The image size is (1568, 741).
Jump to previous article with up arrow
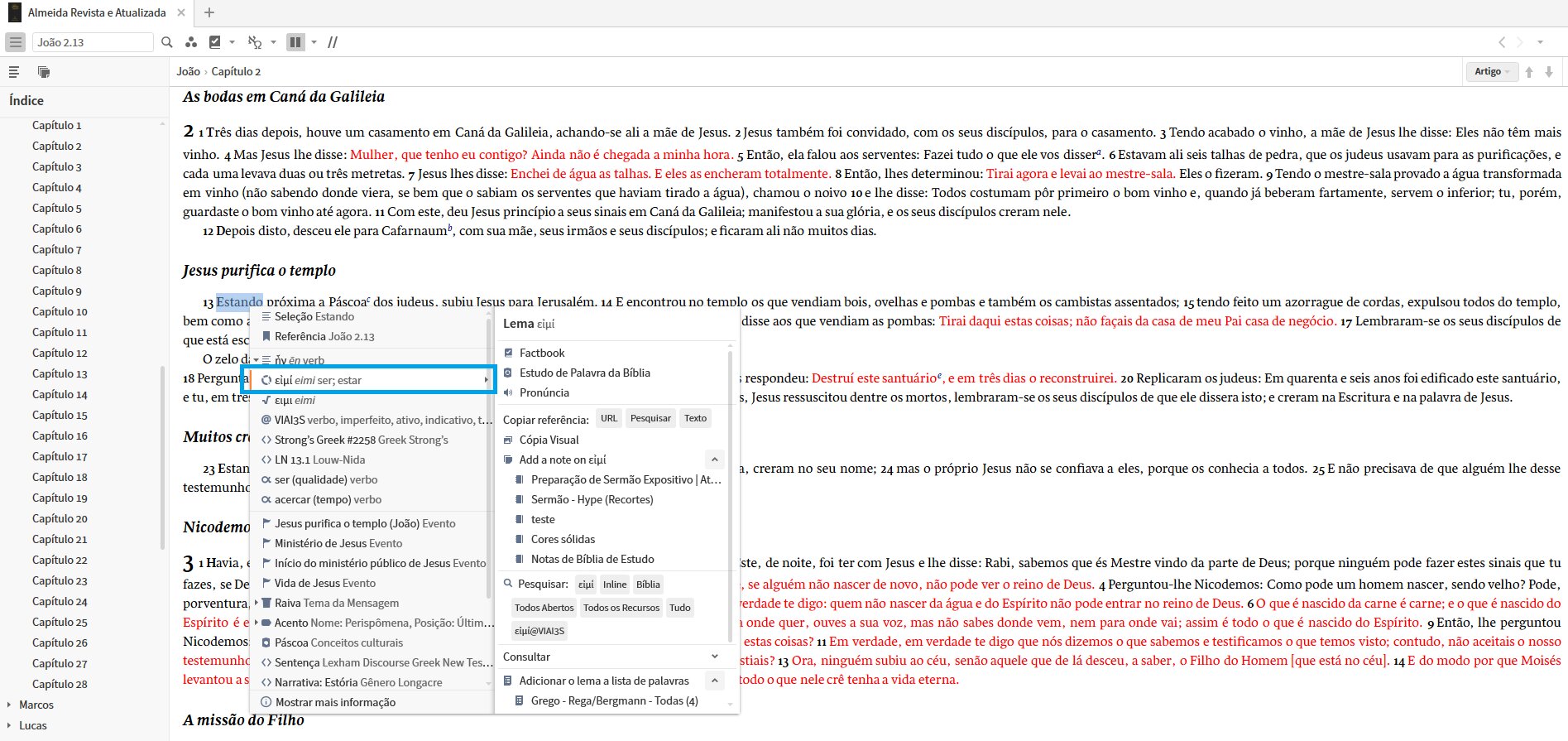point(1529,72)
